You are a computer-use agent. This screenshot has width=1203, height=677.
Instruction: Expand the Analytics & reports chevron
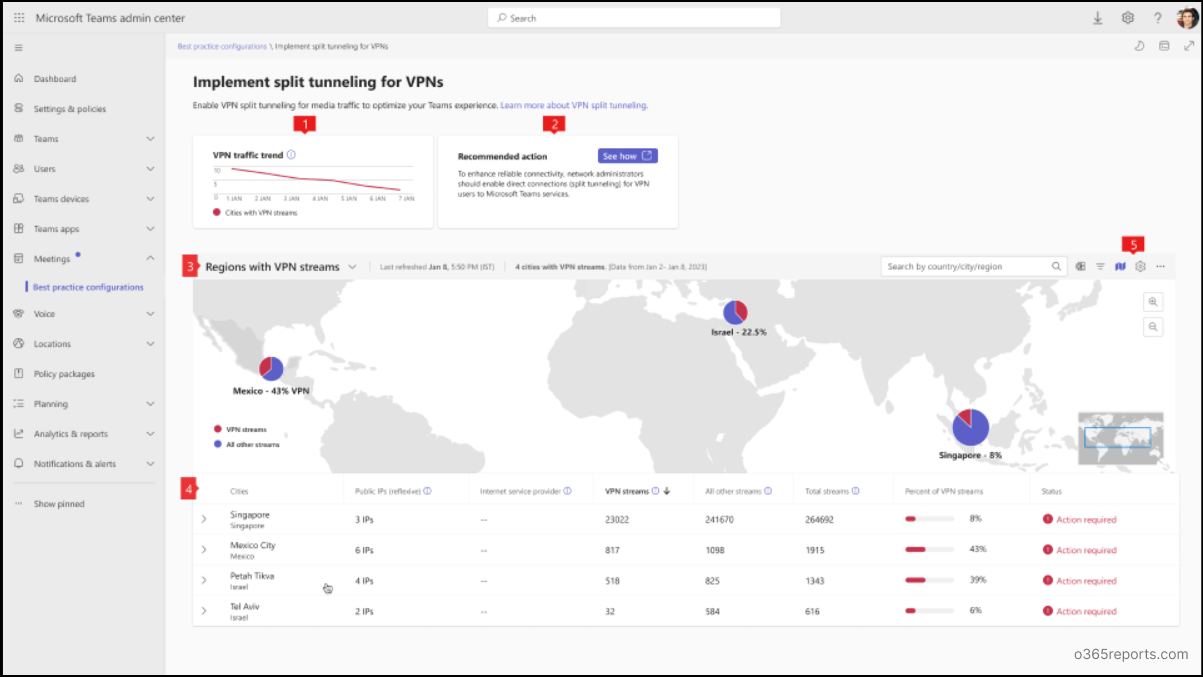coord(150,434)
